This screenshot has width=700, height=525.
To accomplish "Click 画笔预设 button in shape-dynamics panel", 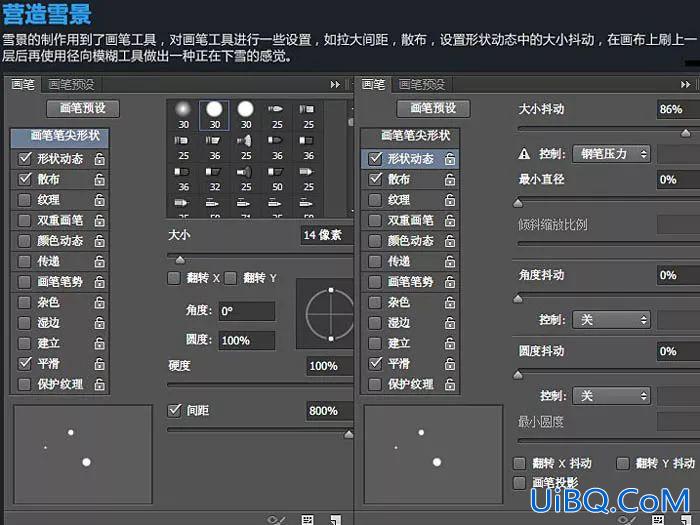I will (433, 108).
